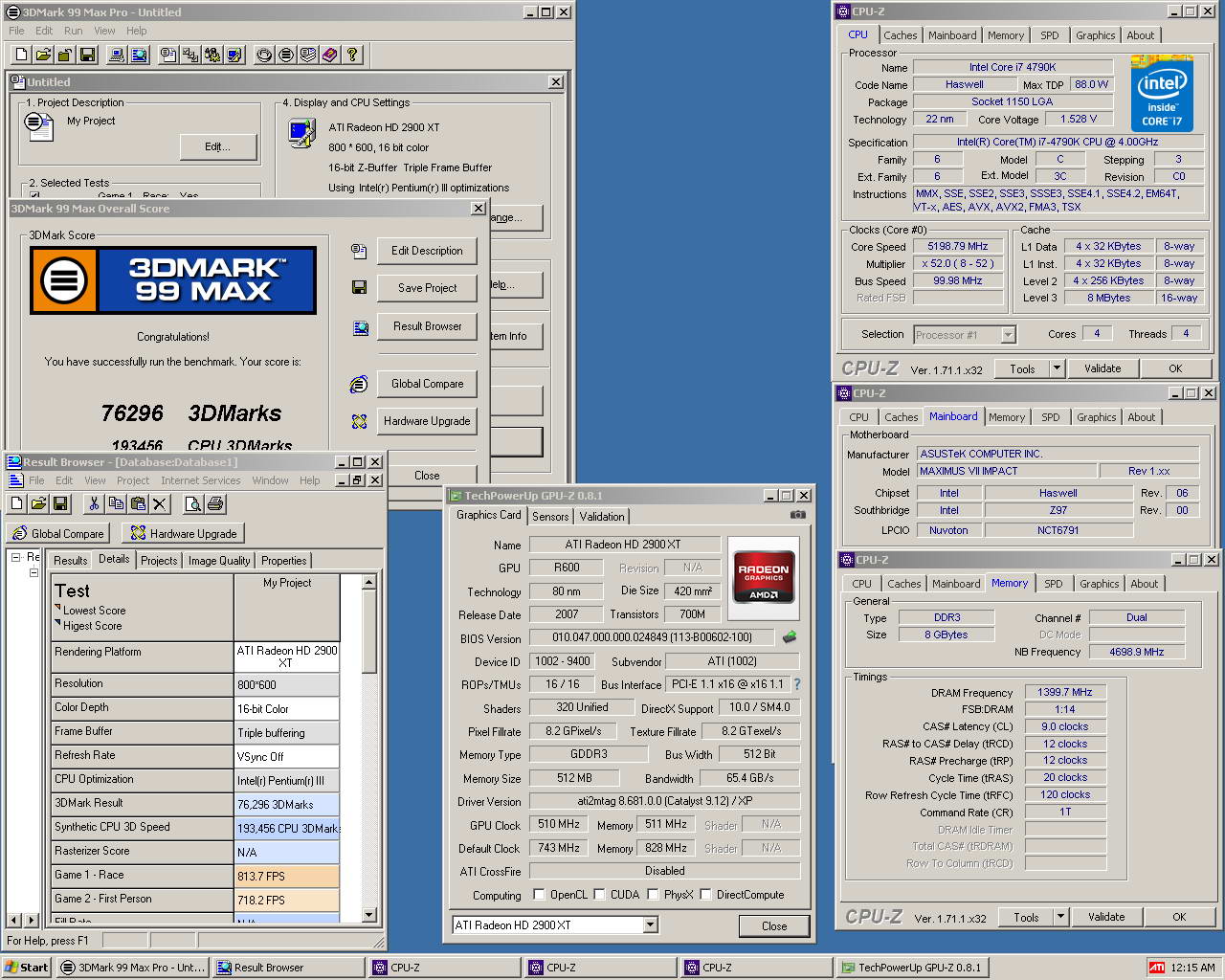The width and height of the screenshot is (1225, 980).
Task: Click Core Speed value 5198.79 MHz in CPU-Z
Action: click(958, 246)
